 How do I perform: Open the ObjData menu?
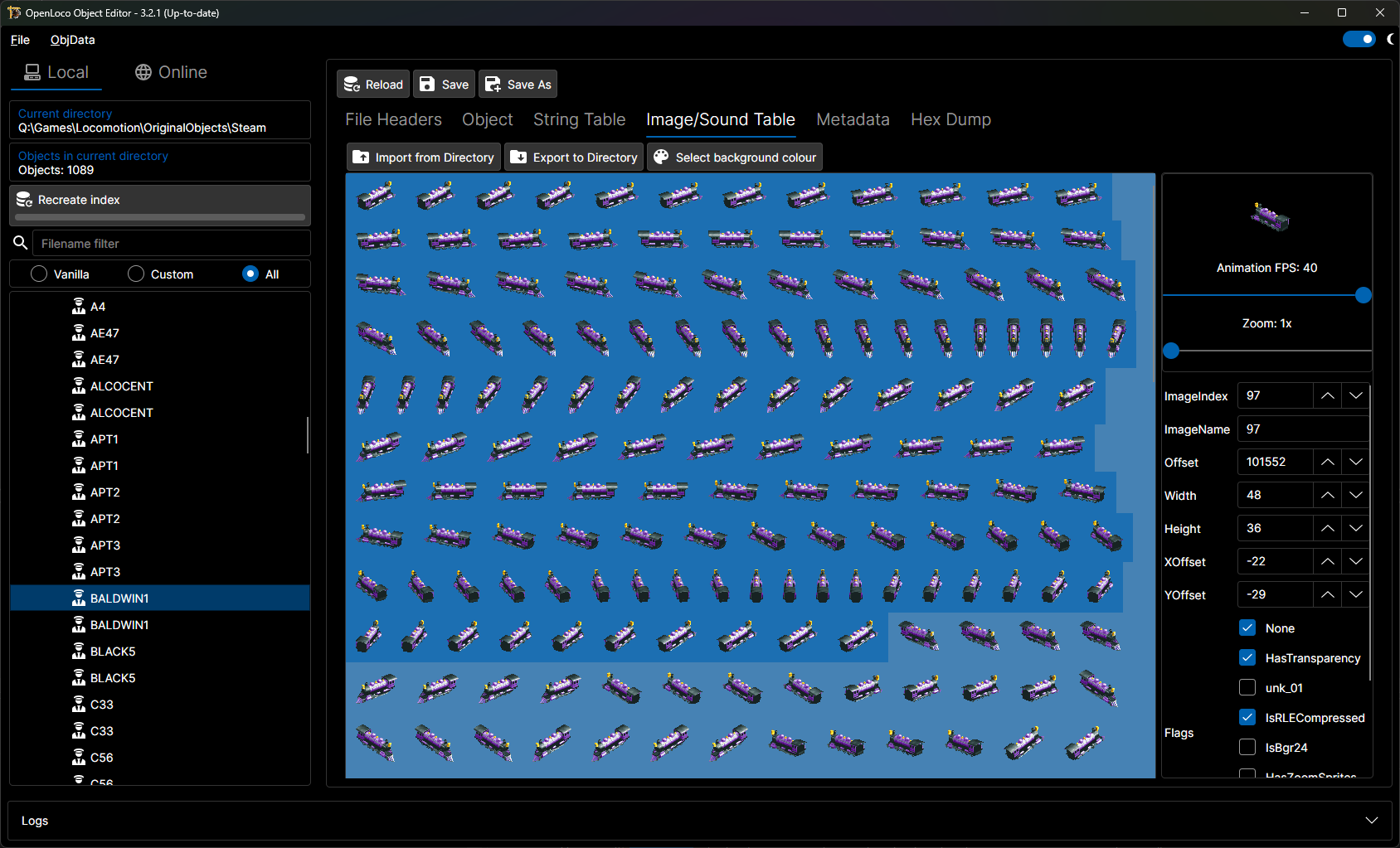click(72, 40)
